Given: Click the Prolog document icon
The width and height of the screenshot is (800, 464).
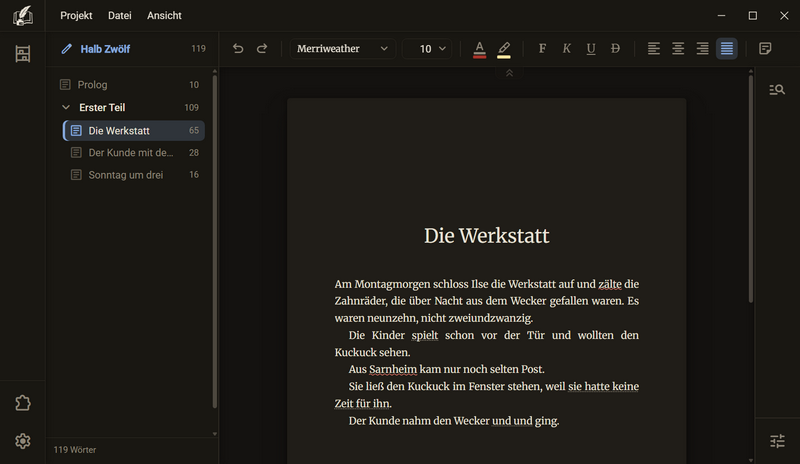Looking at the screenshot, I should pyautogui.click(x=65, y=85).
